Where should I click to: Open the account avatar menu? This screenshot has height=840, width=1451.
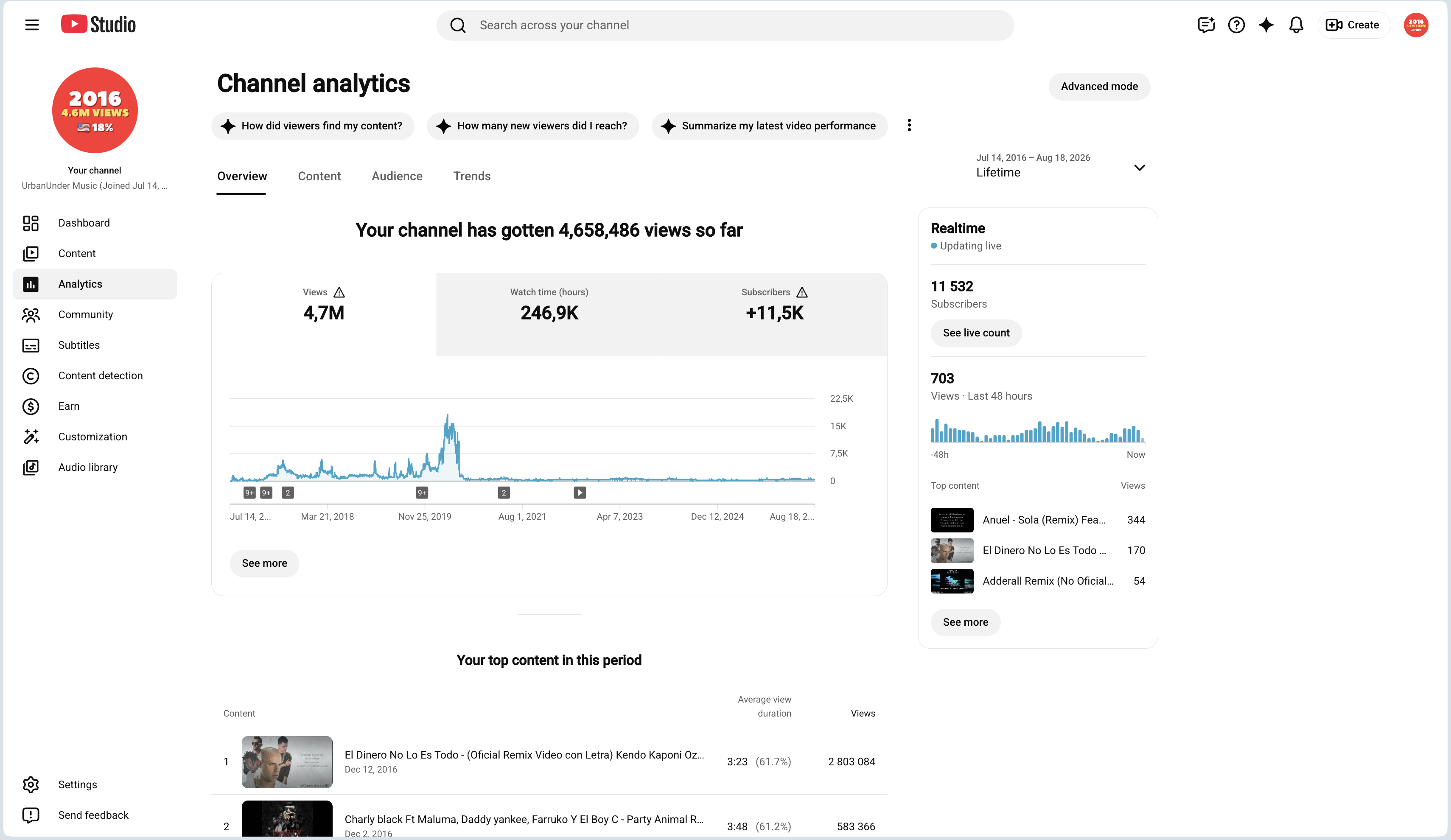(1416, 25)
